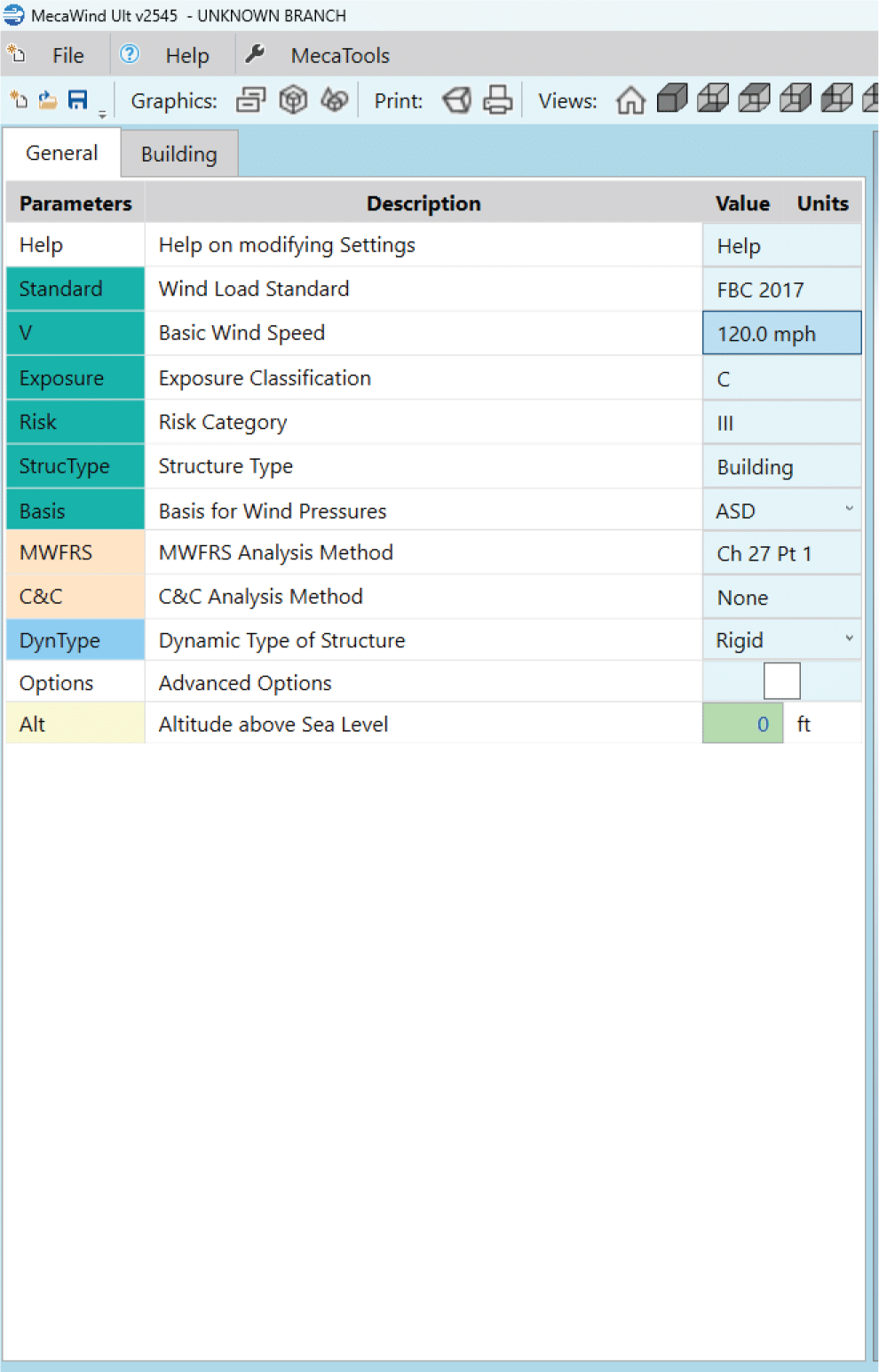Click the Help value button in table

[781, 246]
